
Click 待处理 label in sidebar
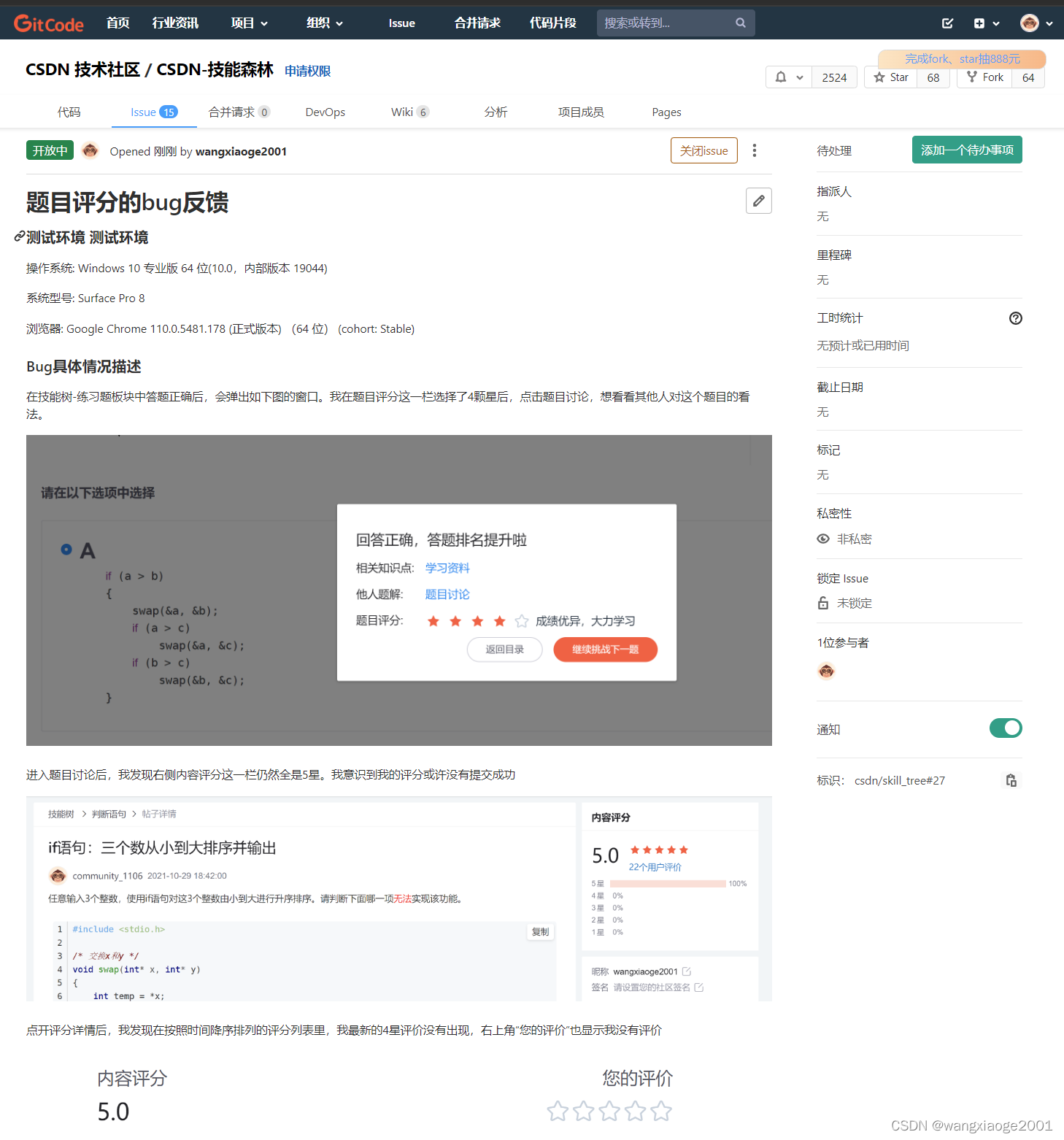pyautogui.click(x=834, y=150)
